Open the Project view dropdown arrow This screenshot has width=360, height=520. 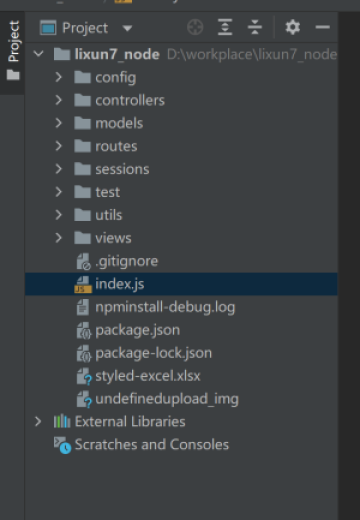pos(127,28)
